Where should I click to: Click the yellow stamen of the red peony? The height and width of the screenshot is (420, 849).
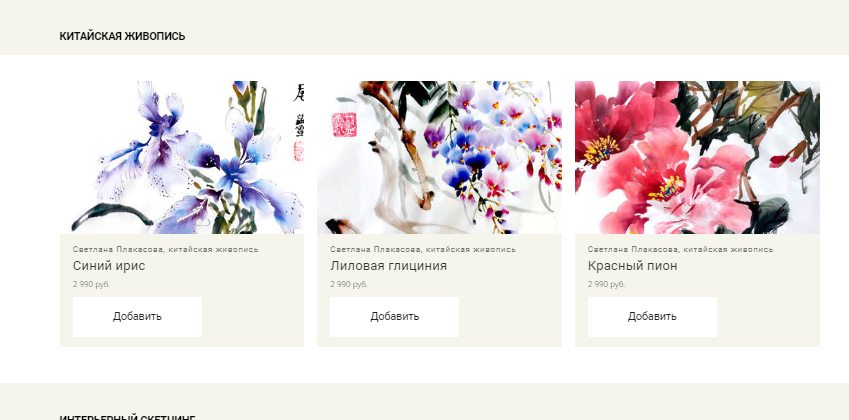(602, 150)
